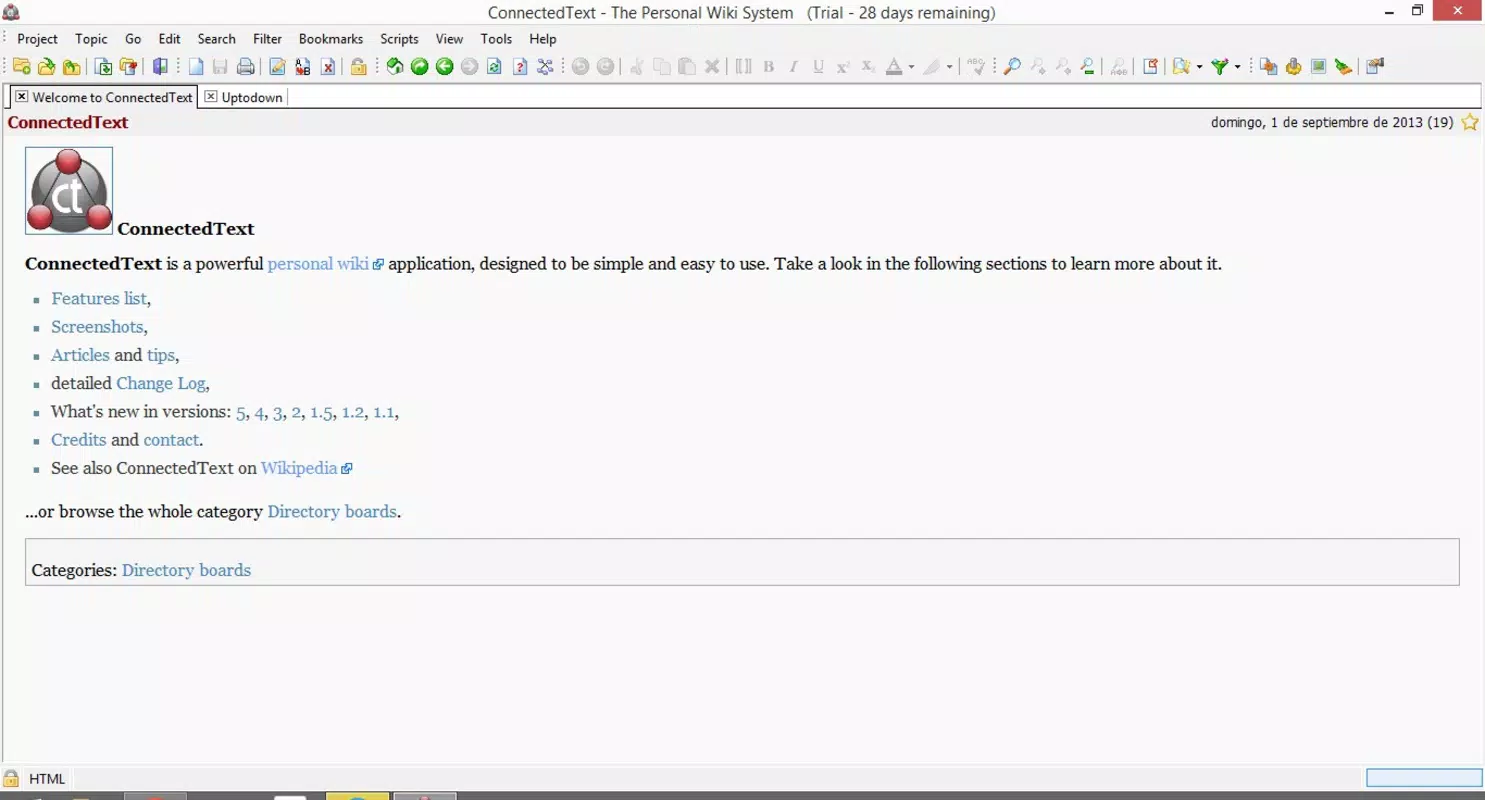Print the current topic

pos(245,67)
